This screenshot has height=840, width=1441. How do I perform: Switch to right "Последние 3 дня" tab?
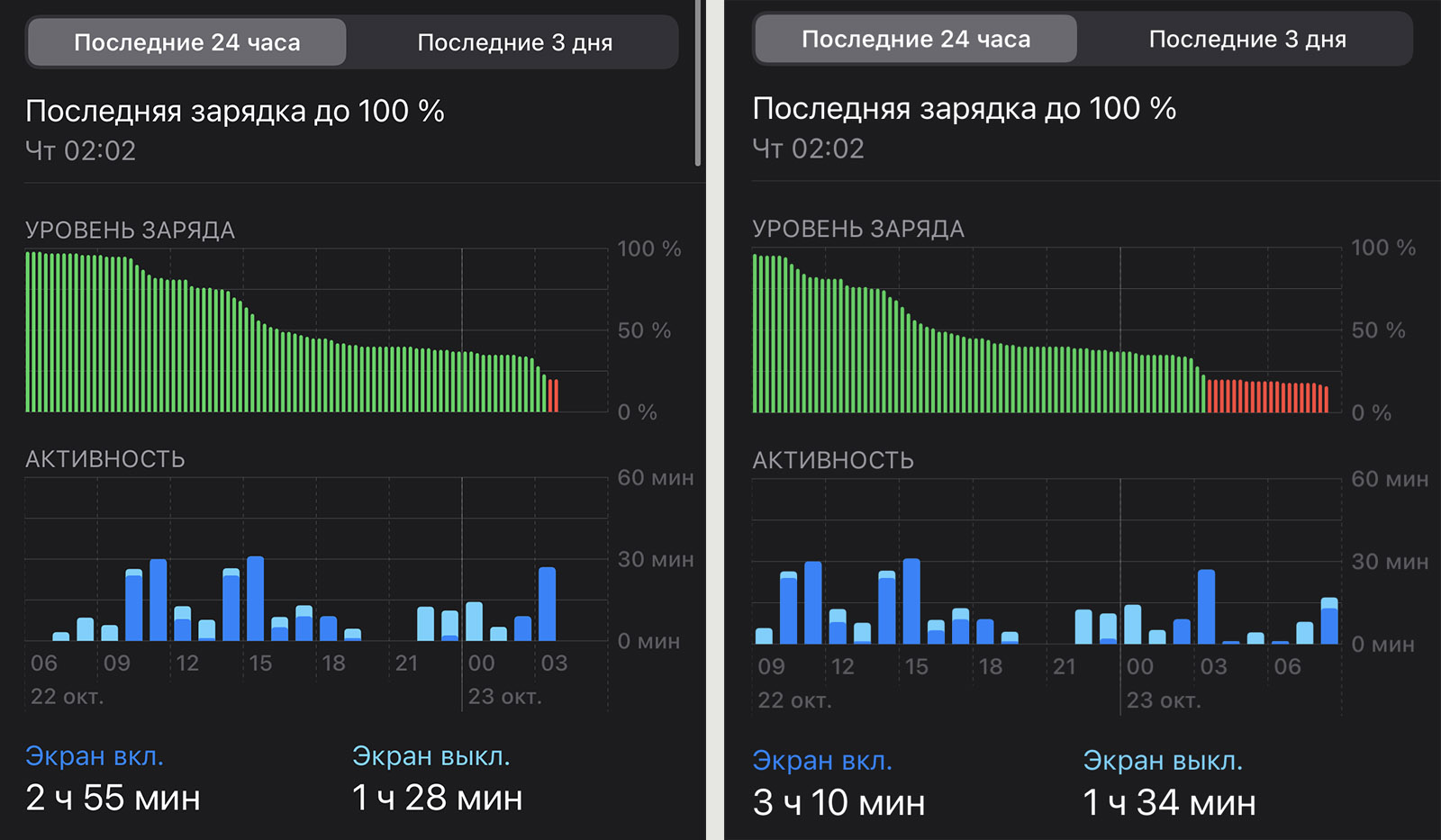click(1246, 40)
